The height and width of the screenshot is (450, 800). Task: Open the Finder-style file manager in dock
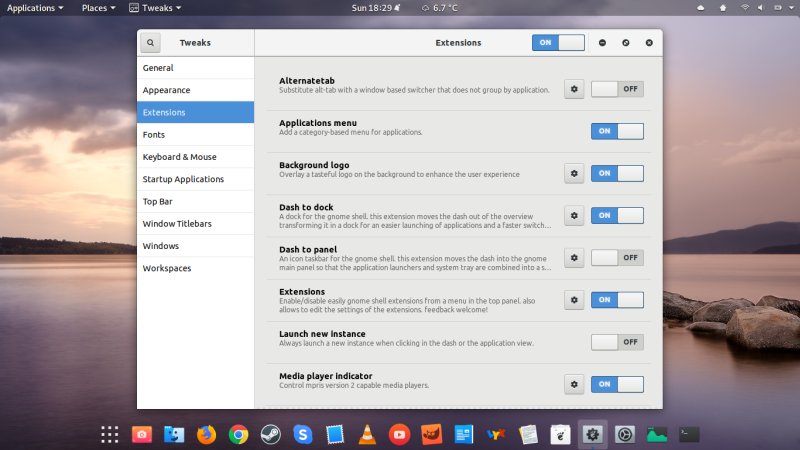[x=174, y=435]
